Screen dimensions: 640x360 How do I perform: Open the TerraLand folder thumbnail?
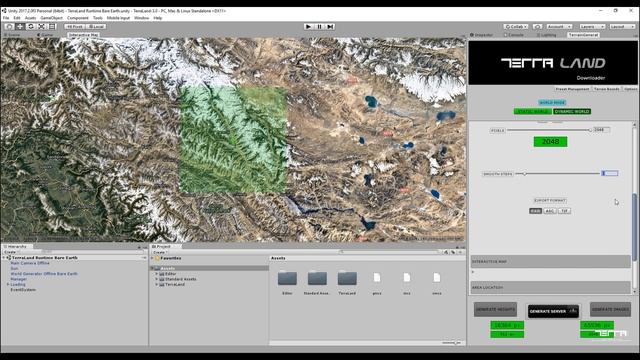coord(347,278)
